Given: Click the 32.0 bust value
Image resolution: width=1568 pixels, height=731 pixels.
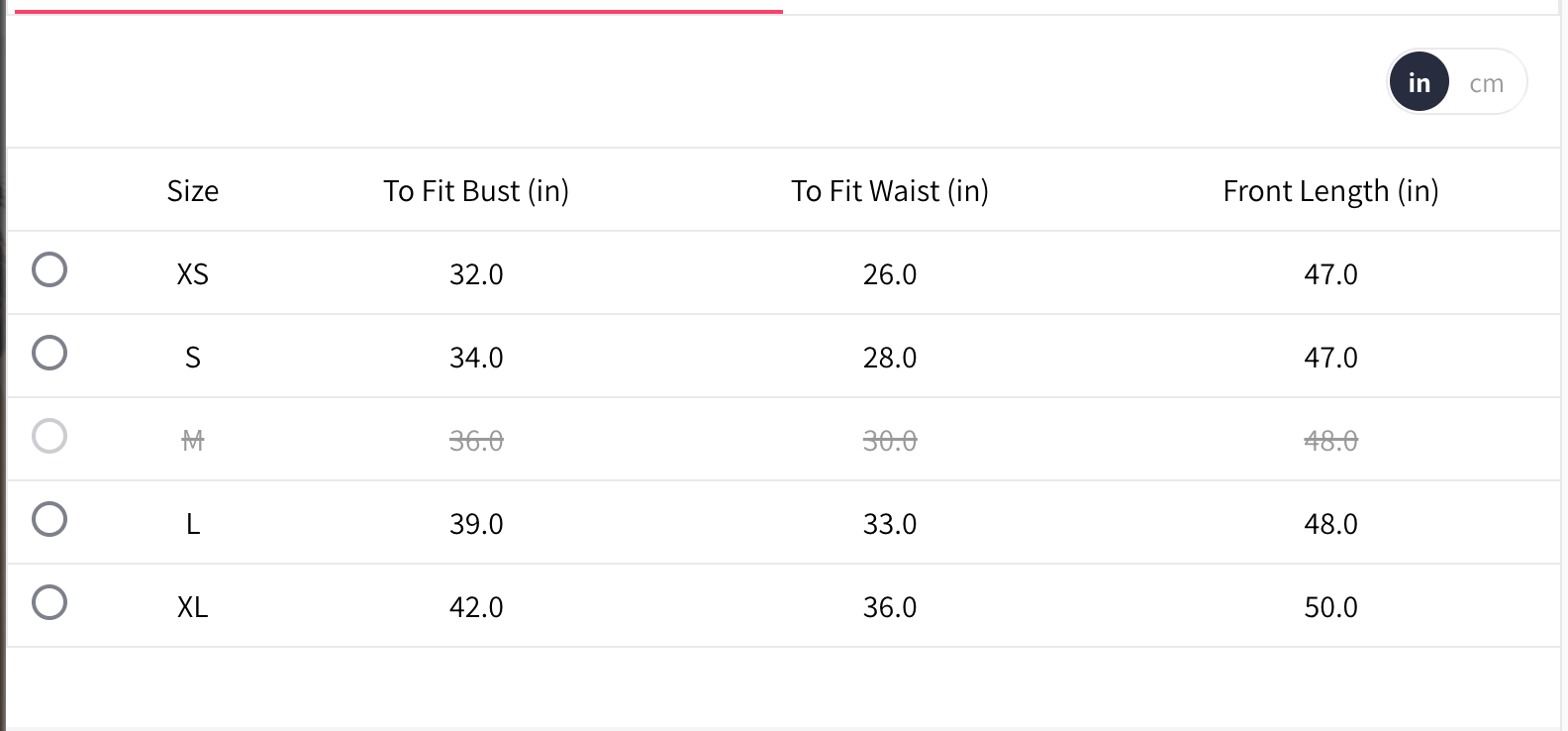Looking at the screenshot, I should pos(476,274).
